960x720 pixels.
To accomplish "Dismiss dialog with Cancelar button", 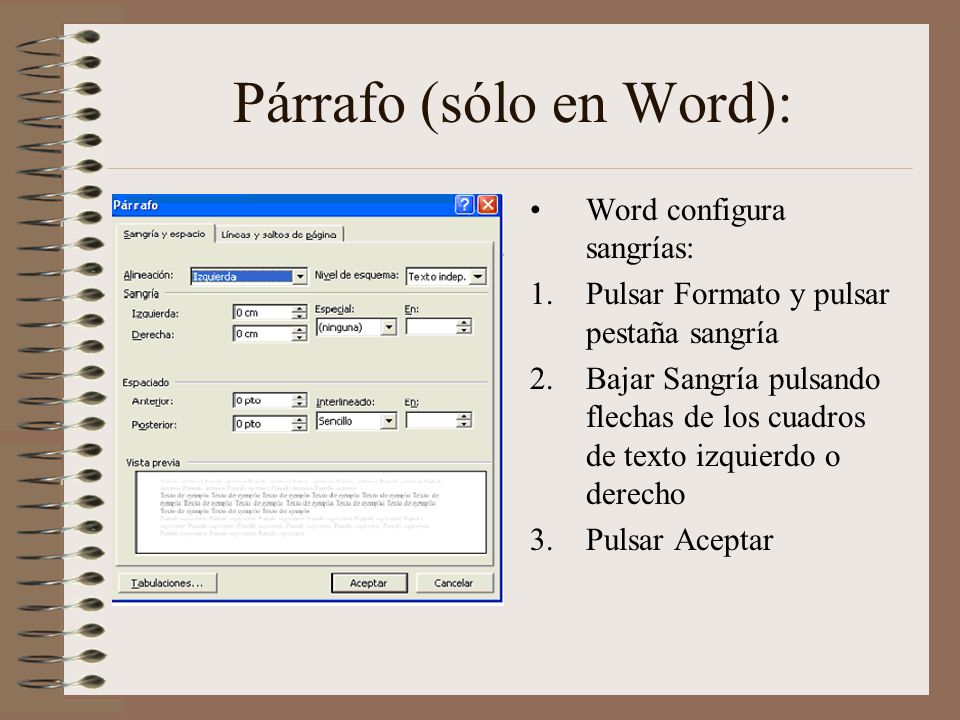I will (454, 583).
